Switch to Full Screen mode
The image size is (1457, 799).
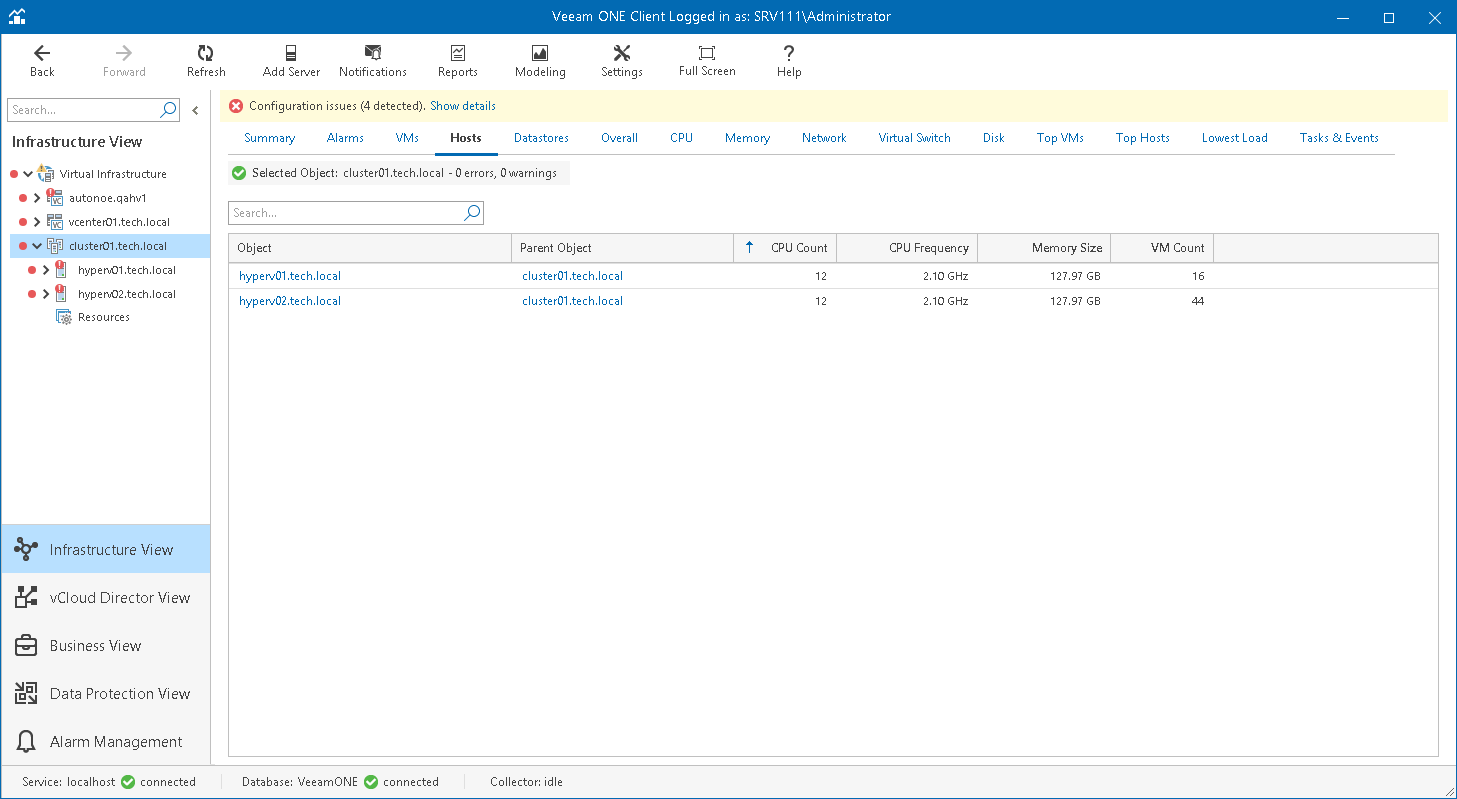pos(707,60)
